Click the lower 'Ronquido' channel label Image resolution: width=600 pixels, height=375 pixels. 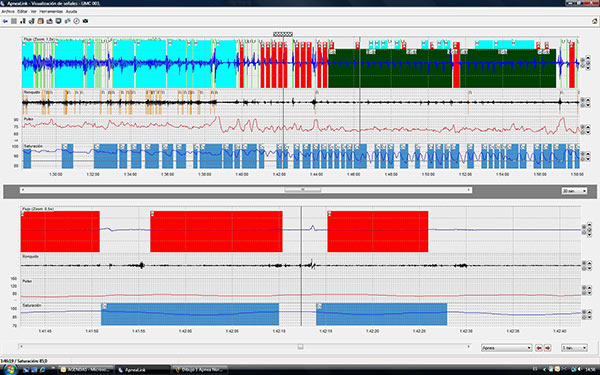31,256
